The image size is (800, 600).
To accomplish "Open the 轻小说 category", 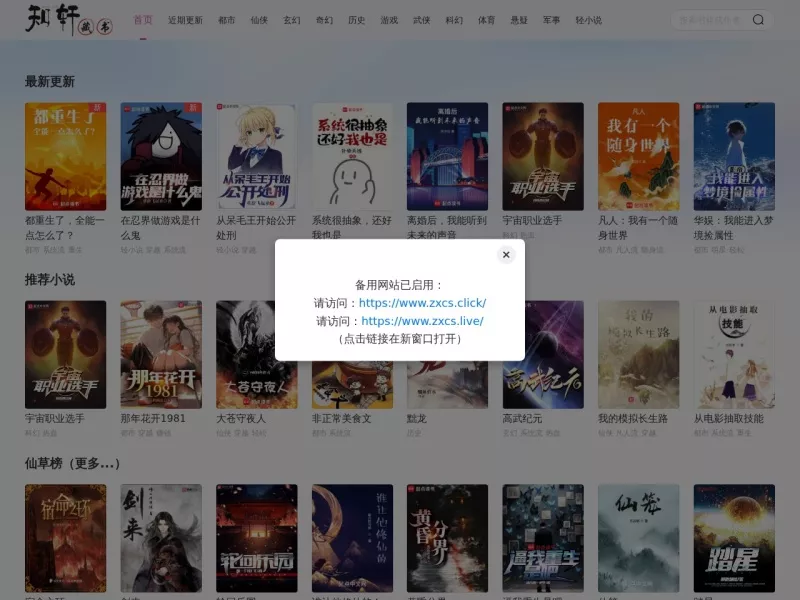I will [589, 20].
